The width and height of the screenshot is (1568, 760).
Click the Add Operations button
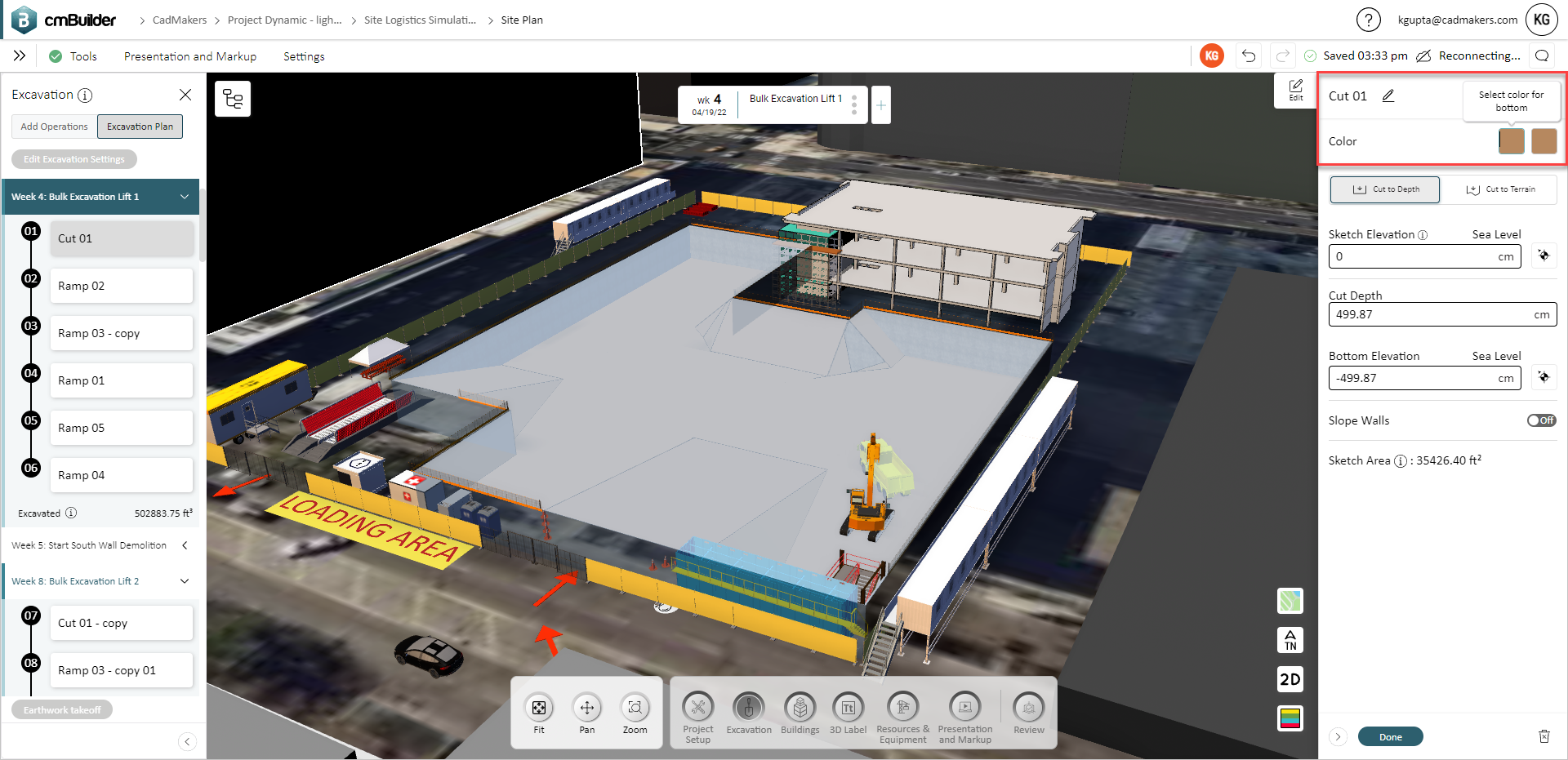click(x=53, y=126)
